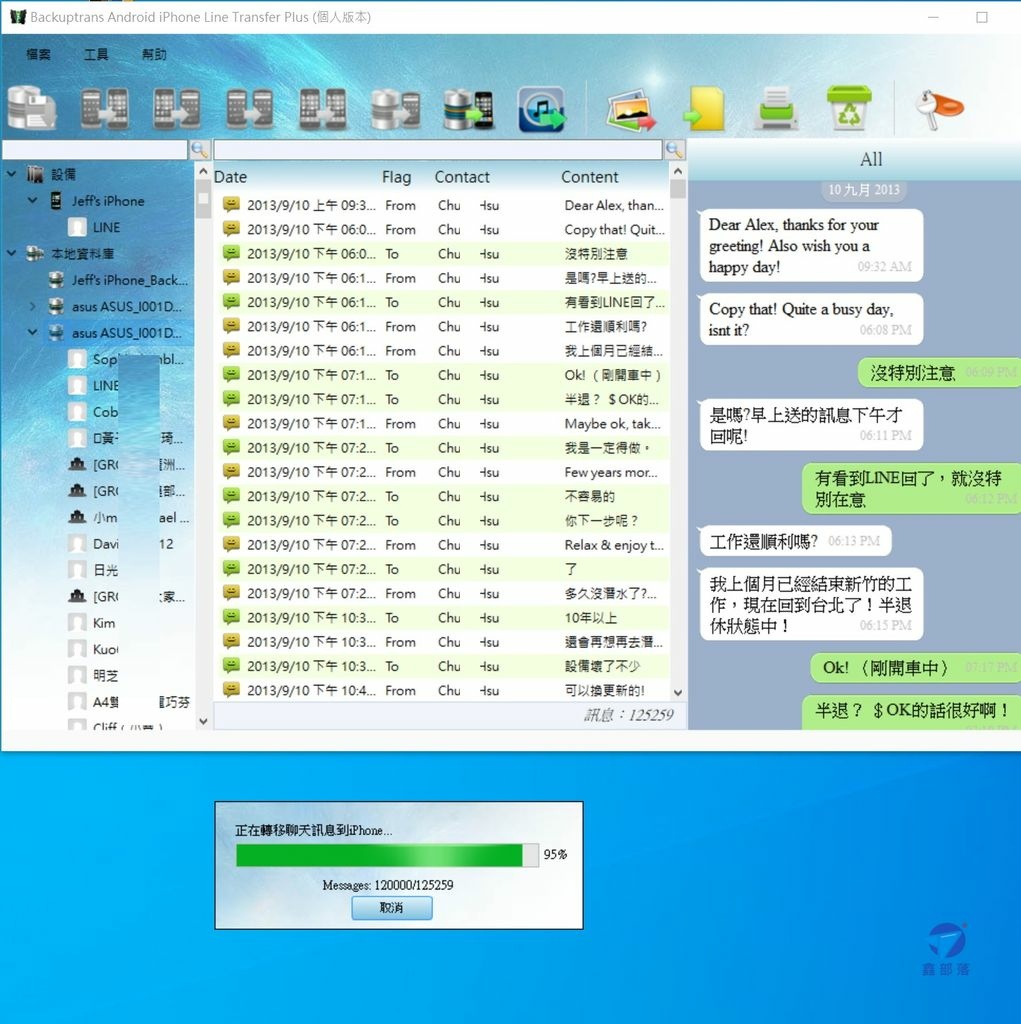
Task: Select the message row '可以換更新的!'
Action: point(442,690)
